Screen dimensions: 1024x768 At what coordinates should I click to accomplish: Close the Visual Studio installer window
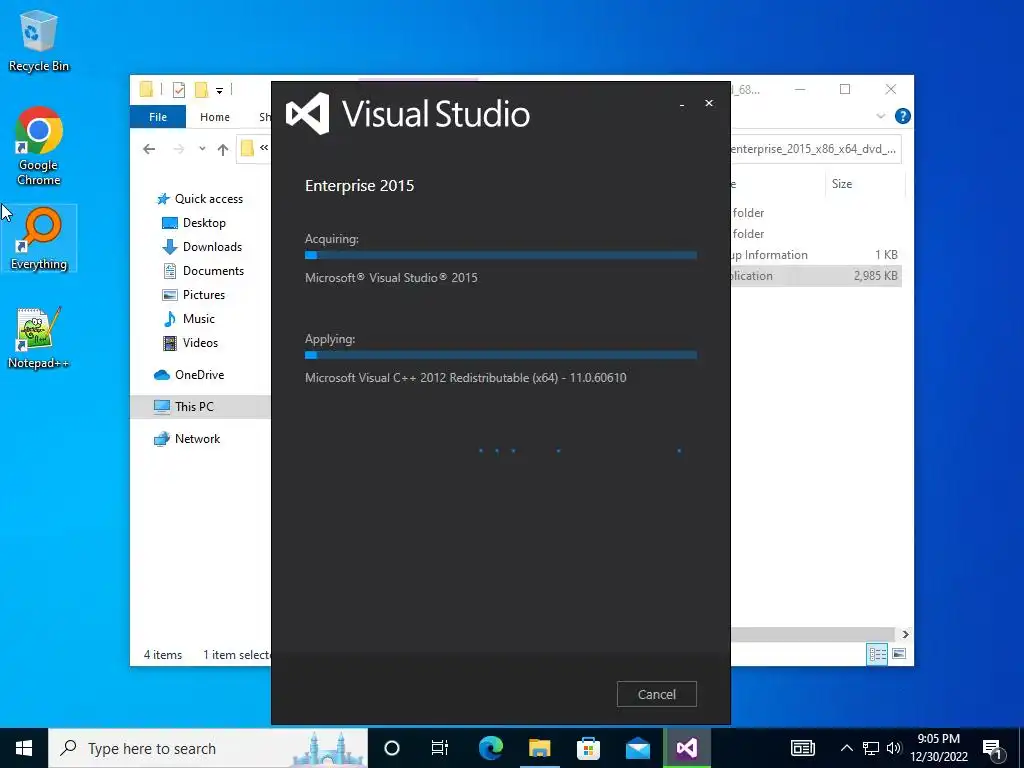tap(709, 103)
